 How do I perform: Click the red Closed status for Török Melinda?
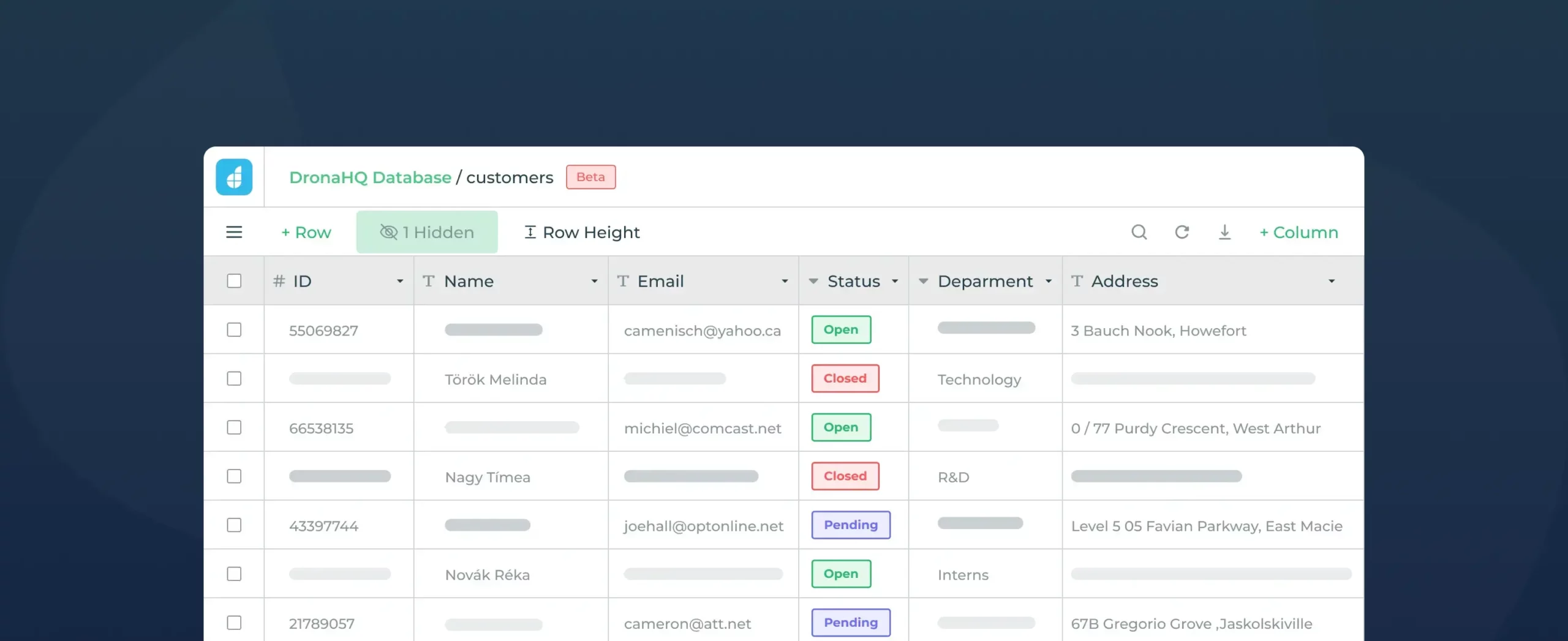tap(845, 378)
